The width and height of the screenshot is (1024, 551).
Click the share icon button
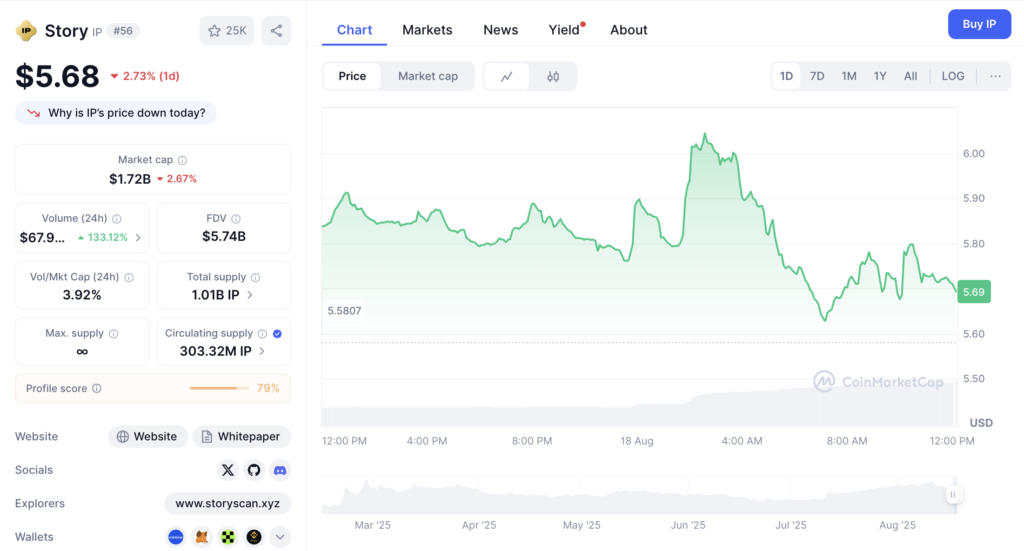pyautogui.click(x=276, y=31)
